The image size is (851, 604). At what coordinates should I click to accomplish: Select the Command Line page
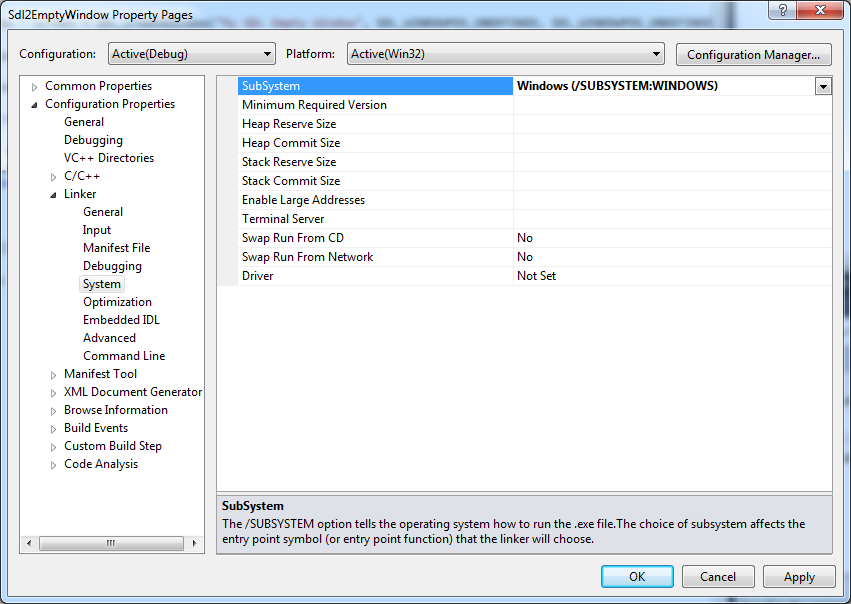click(x=124, y=355)
